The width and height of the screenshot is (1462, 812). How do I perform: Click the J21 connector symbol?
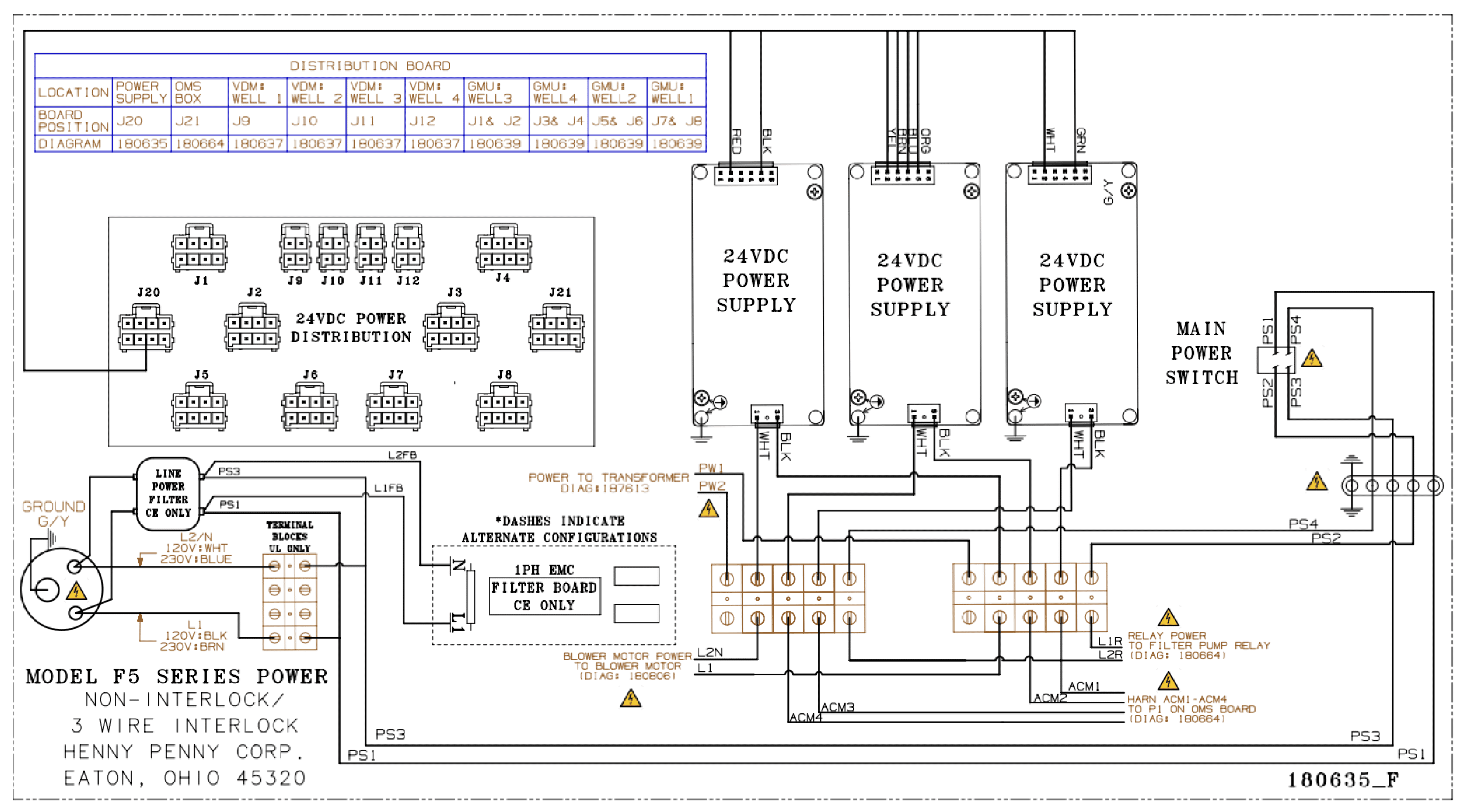pos(557,327)
